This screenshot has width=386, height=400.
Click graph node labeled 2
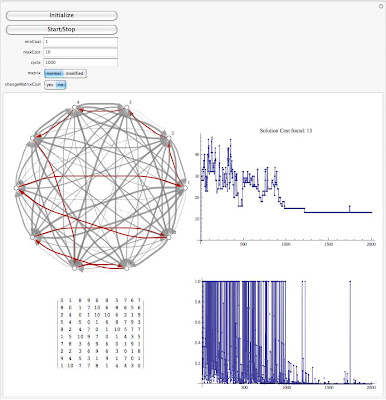pyautogui.click(x=169, y=138)
